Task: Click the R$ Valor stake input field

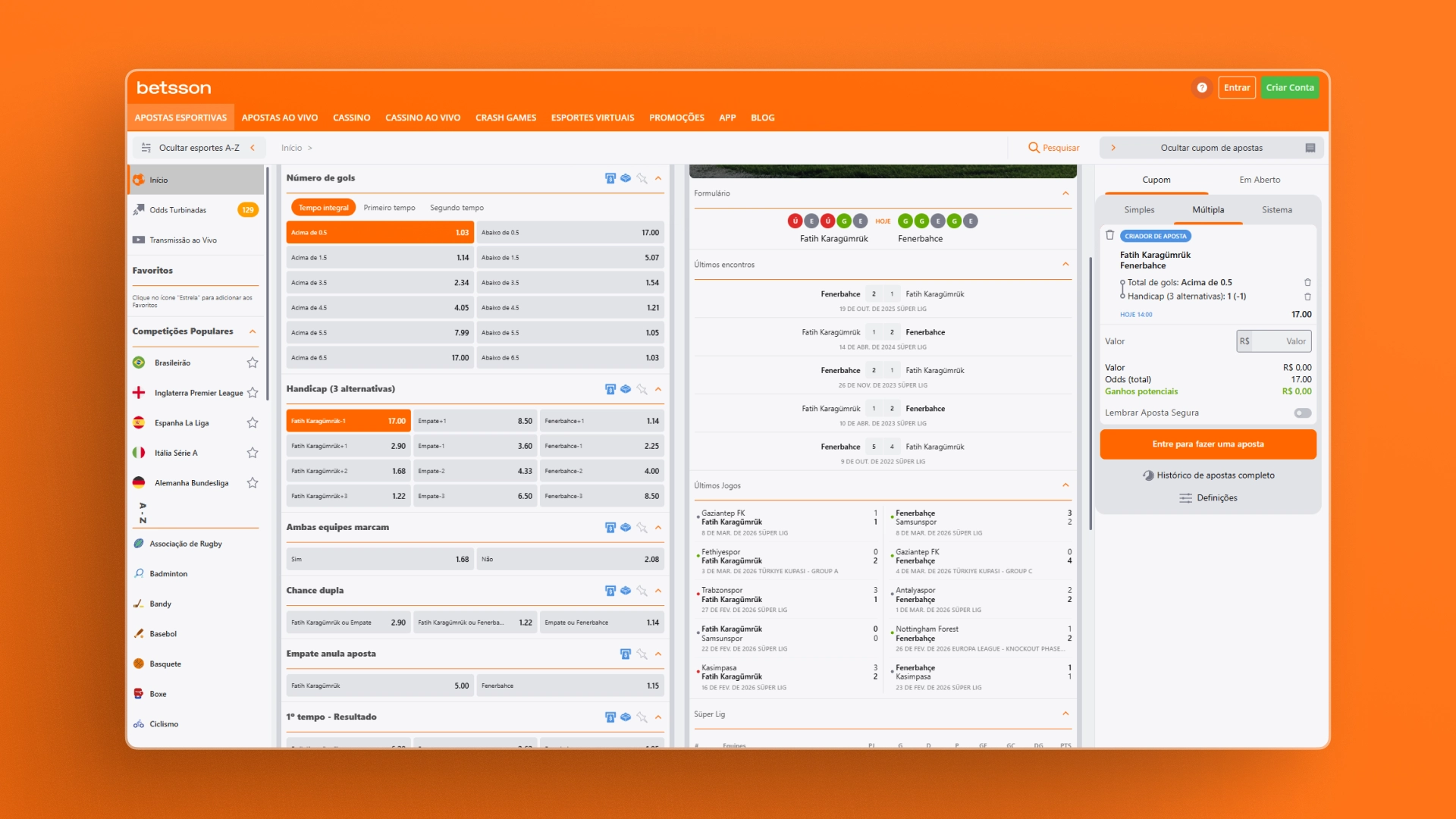Action: pos(1273,341)
